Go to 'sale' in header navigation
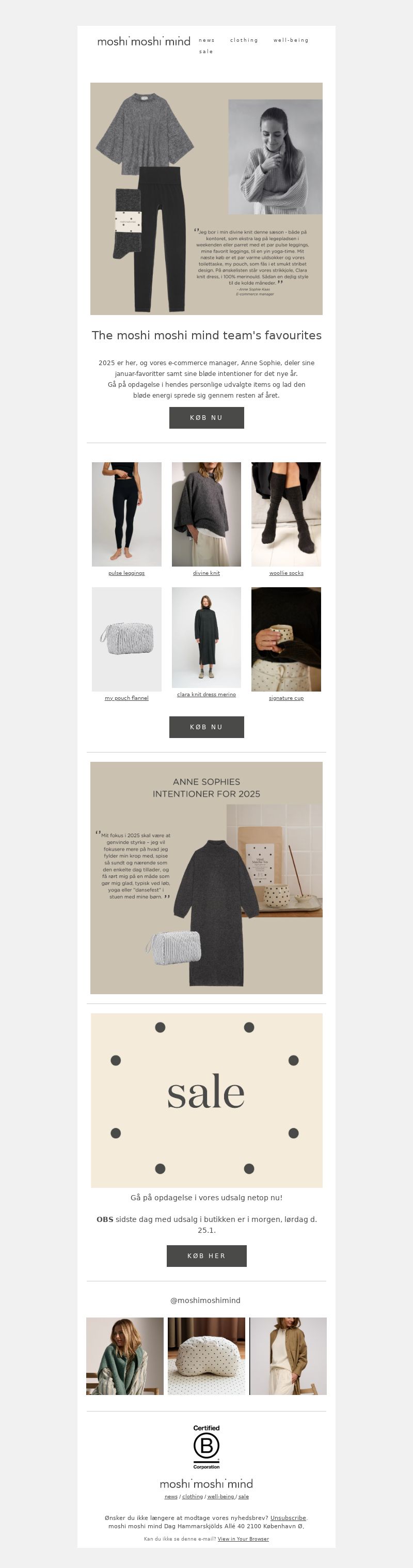Viewport: 413px width, 1568px height. click(x=206, y=52)
